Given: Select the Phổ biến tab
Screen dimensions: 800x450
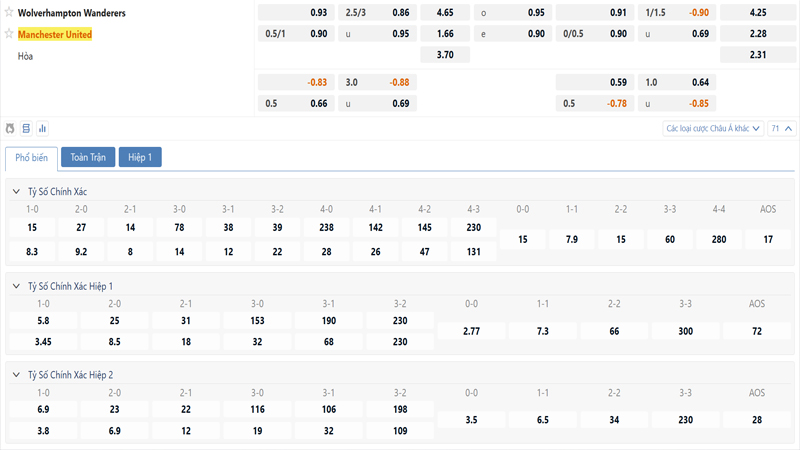Looking at the screenshot, I should [31, 157].
